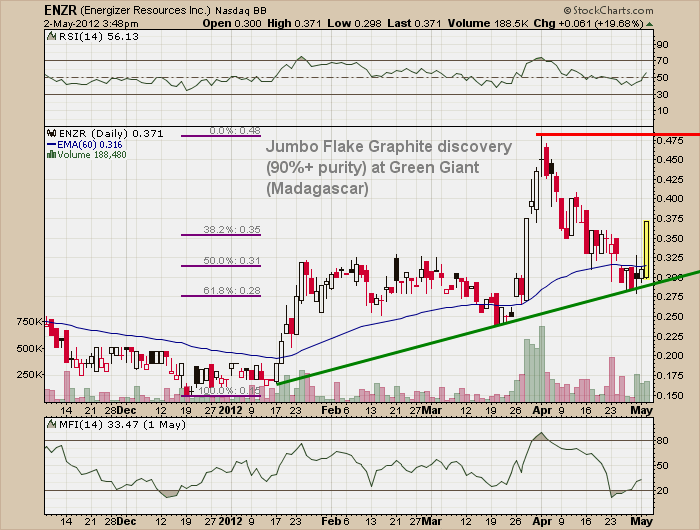Click the Volume 188,480 legend text
The width and height of the screenshot is (700, 530).
click(x=92, y=154)
